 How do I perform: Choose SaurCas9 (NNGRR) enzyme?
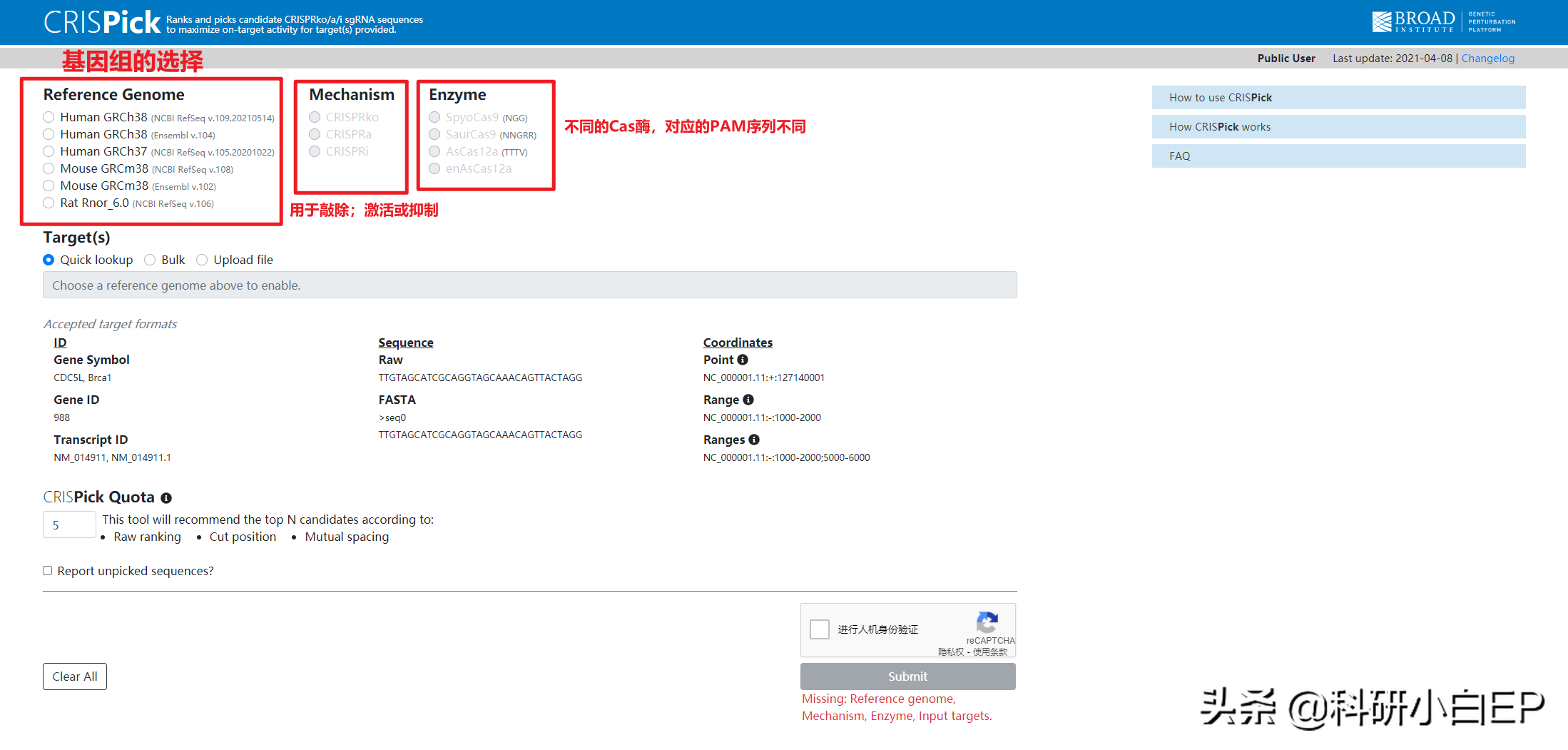click(434, 134)
